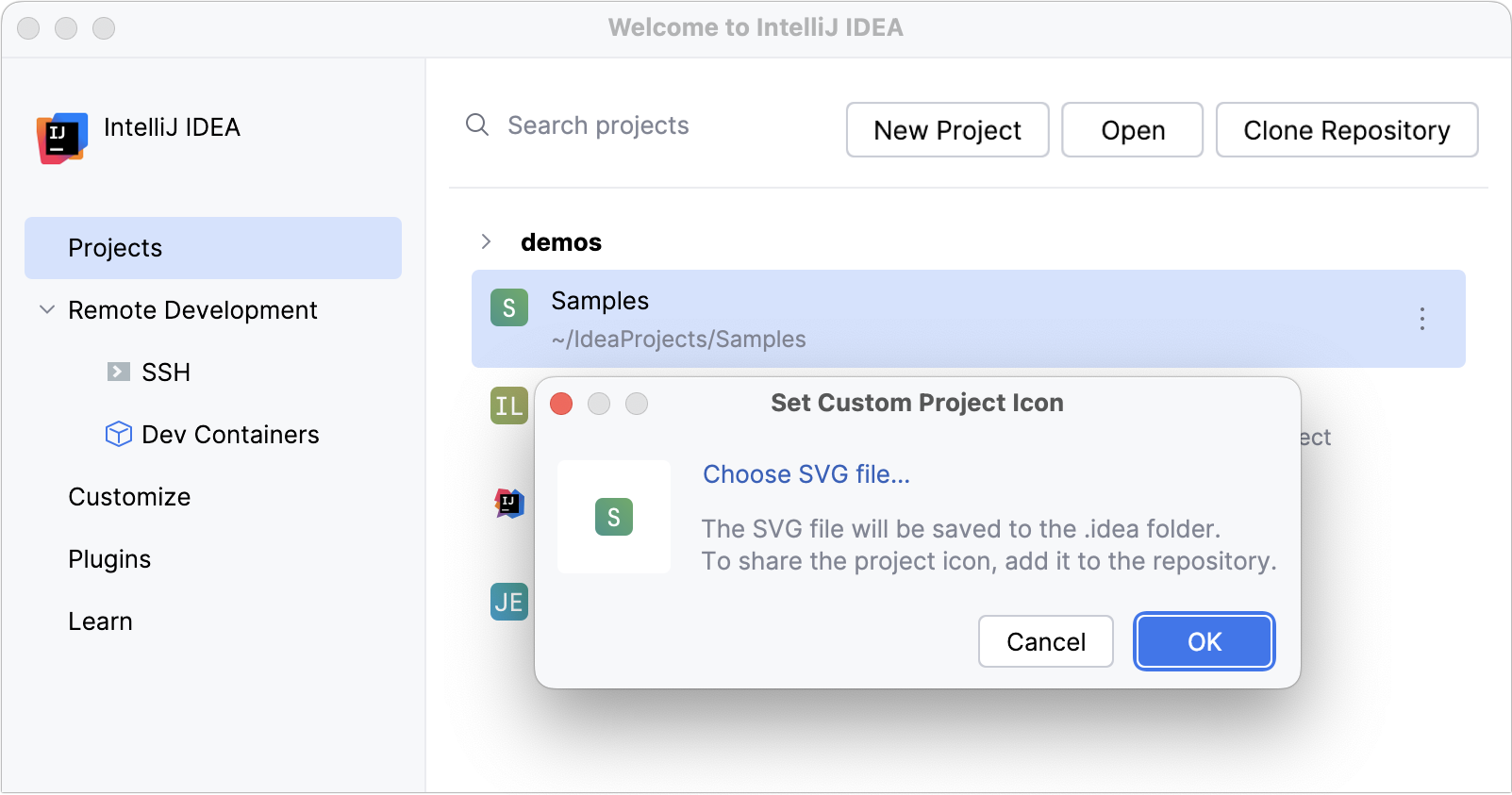This screenshot has height=795, width=1512.
Task: Open the Samples project options (three dots)
Action: pyautogui.click(x=1421, y=319)
